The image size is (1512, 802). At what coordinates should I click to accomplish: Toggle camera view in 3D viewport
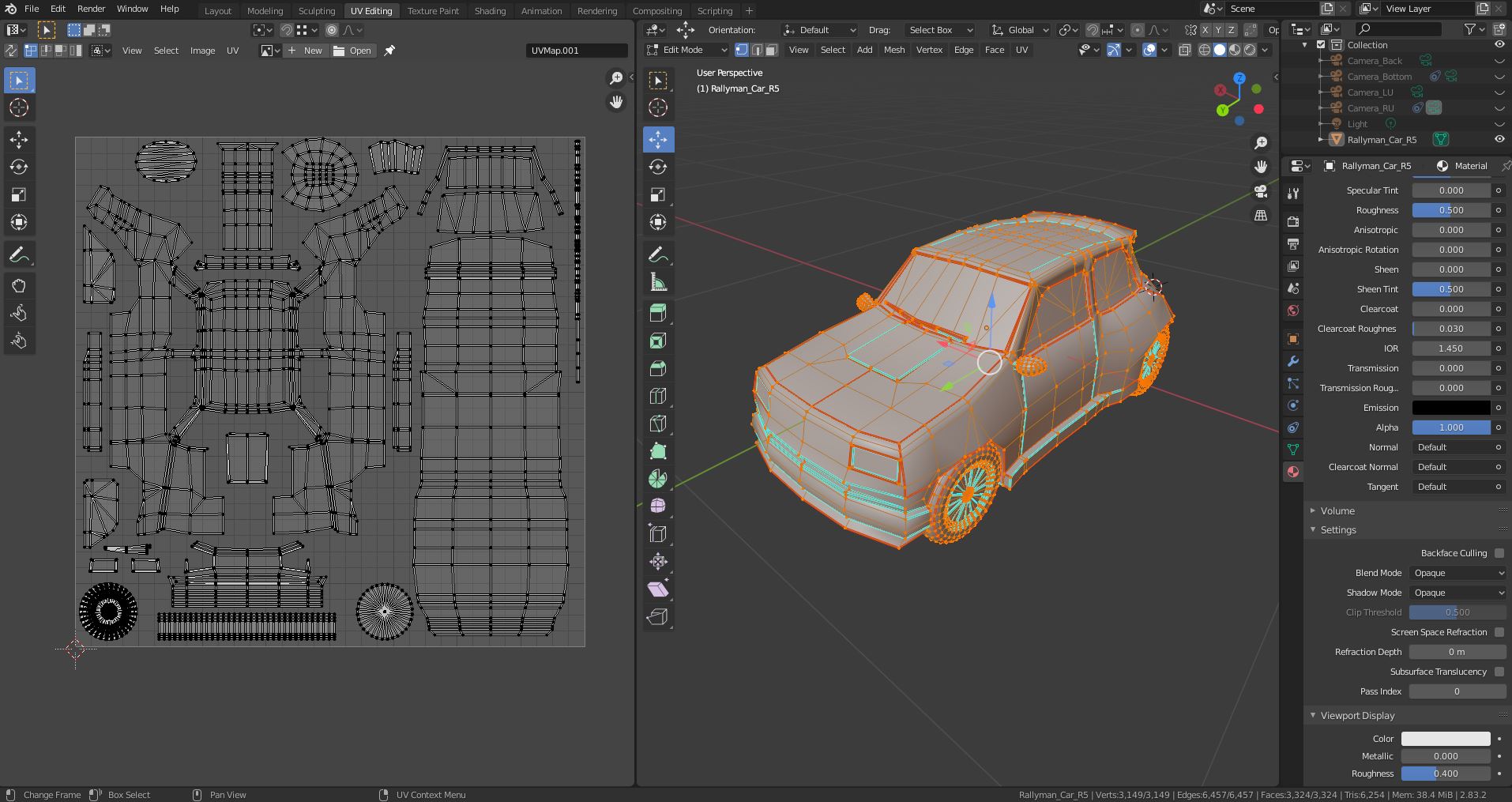[x=1261, y=191]
